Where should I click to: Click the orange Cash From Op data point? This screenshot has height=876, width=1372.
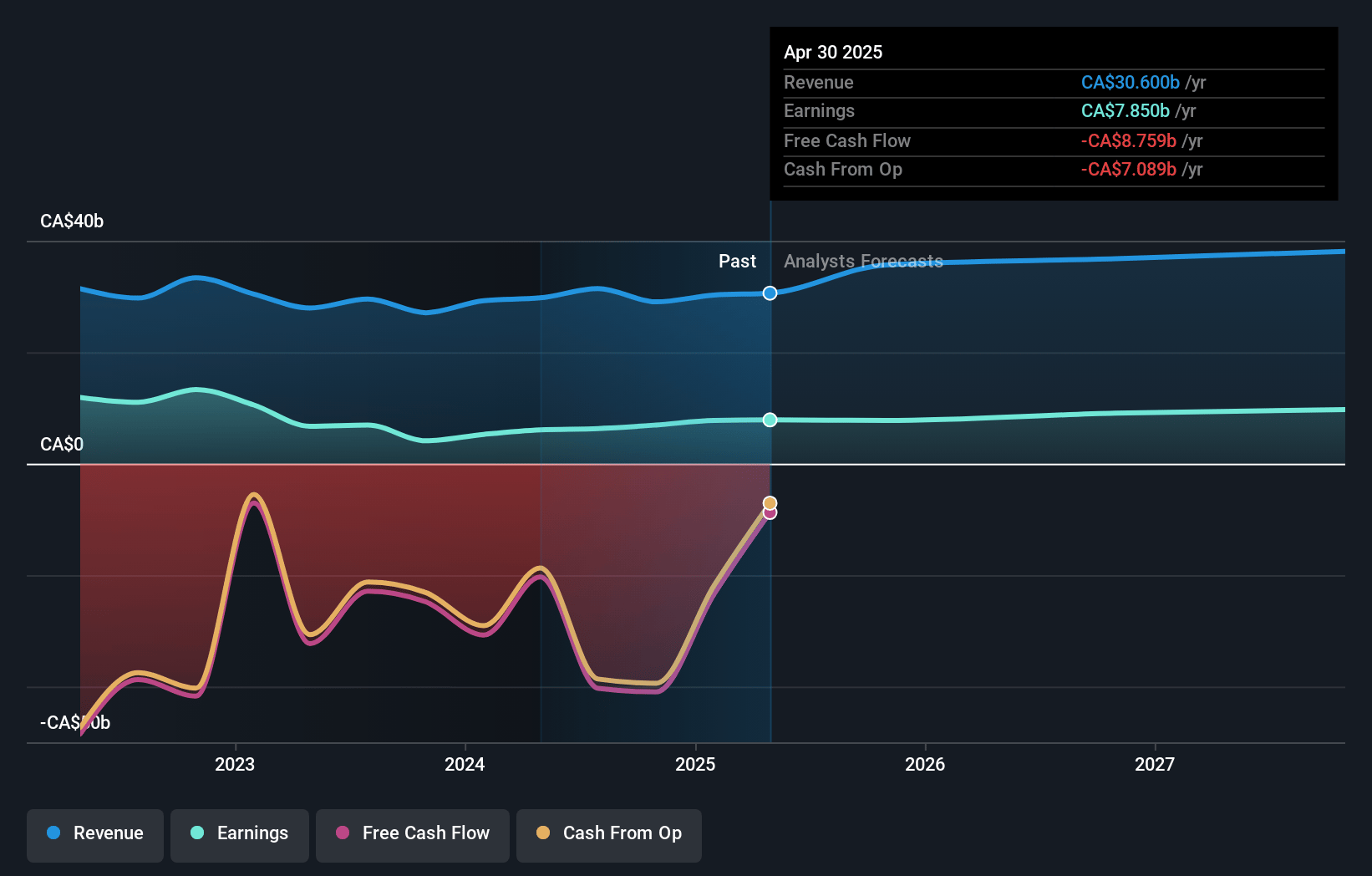pyautogui.click(x=770, y=503)
